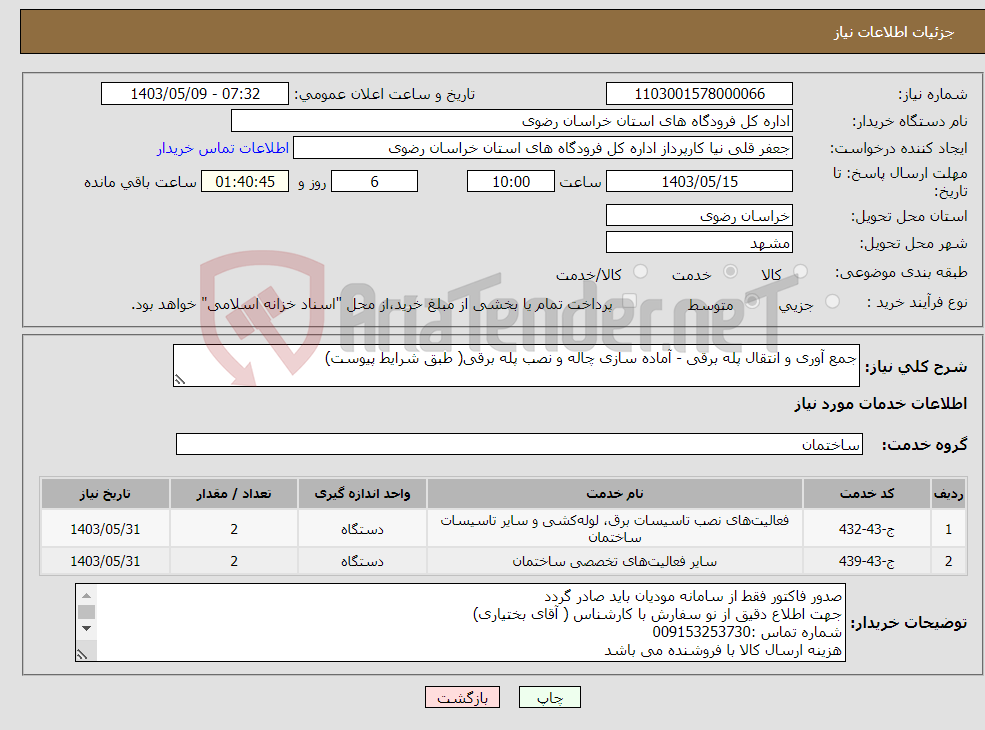The width and height of the screenshot is (985, 730).
Task: Click service name سایر فعالیت‌های تخصصی ساختمان
Action: click(x=615, y=561)
